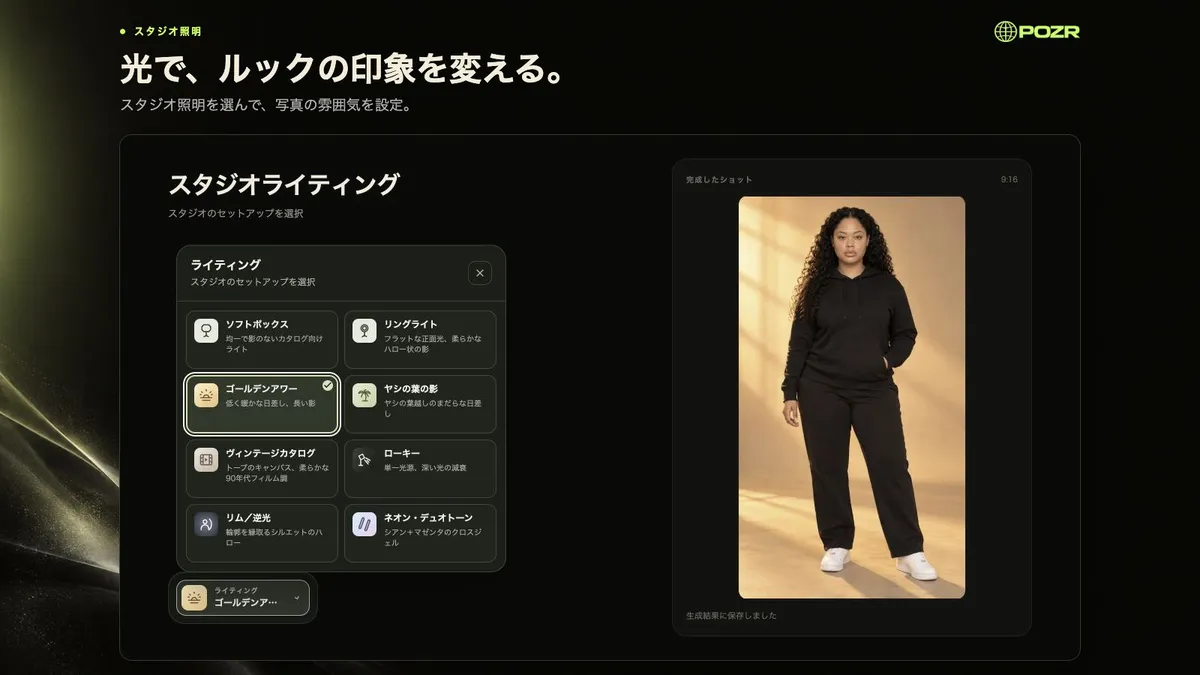Close the ライティング panel

(480, 273)
